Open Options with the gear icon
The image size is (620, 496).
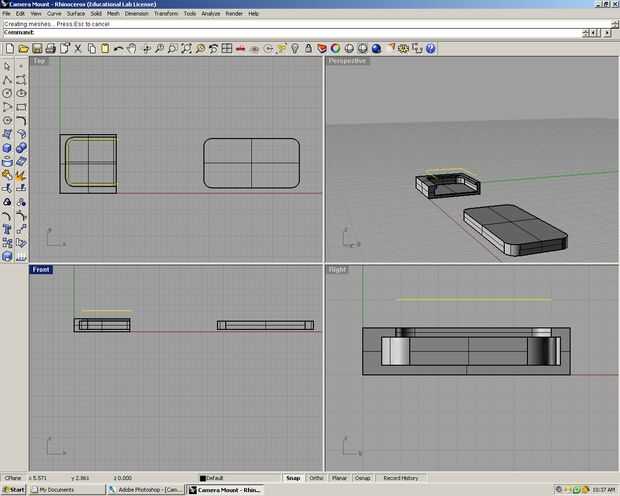tap(403, 49)
